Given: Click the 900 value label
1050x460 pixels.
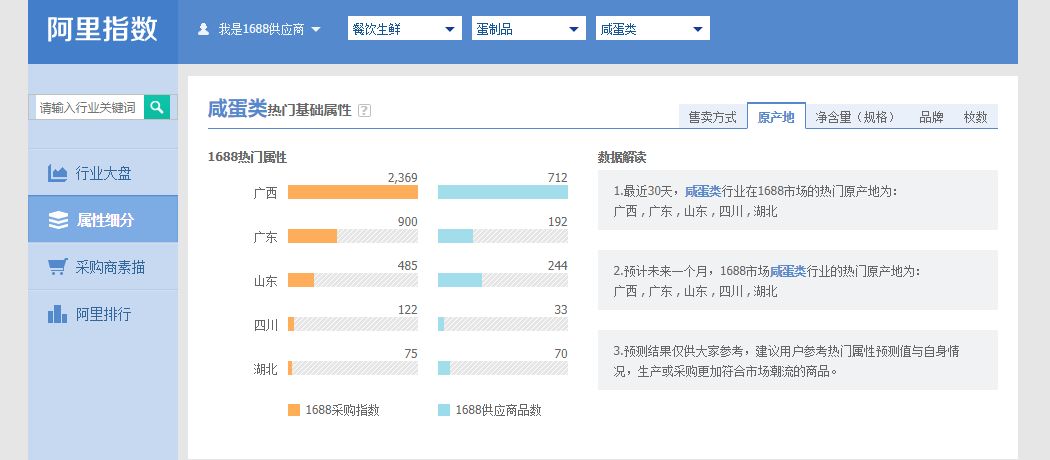Looking at the screenshot, I should pos(407,222).
